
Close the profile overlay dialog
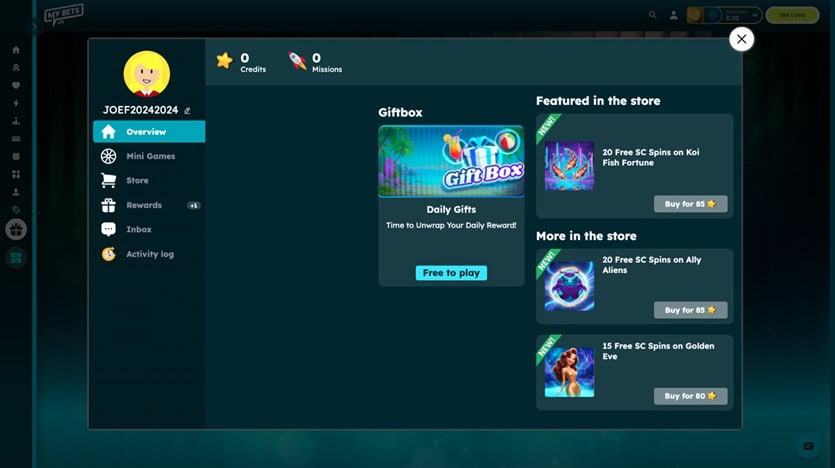(x=741, y=39)
